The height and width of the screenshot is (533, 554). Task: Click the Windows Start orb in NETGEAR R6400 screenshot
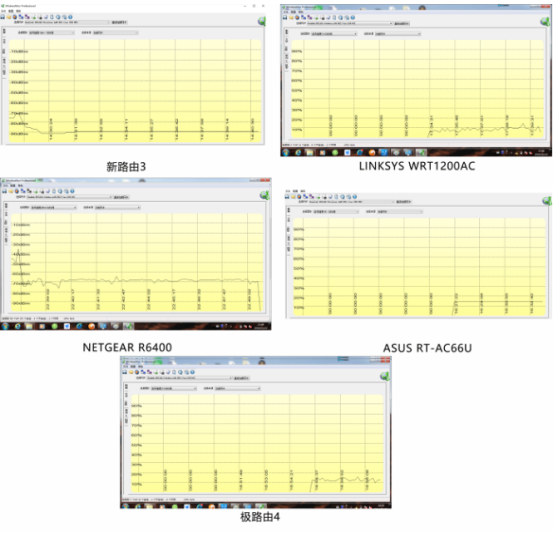tap(5, 326)
